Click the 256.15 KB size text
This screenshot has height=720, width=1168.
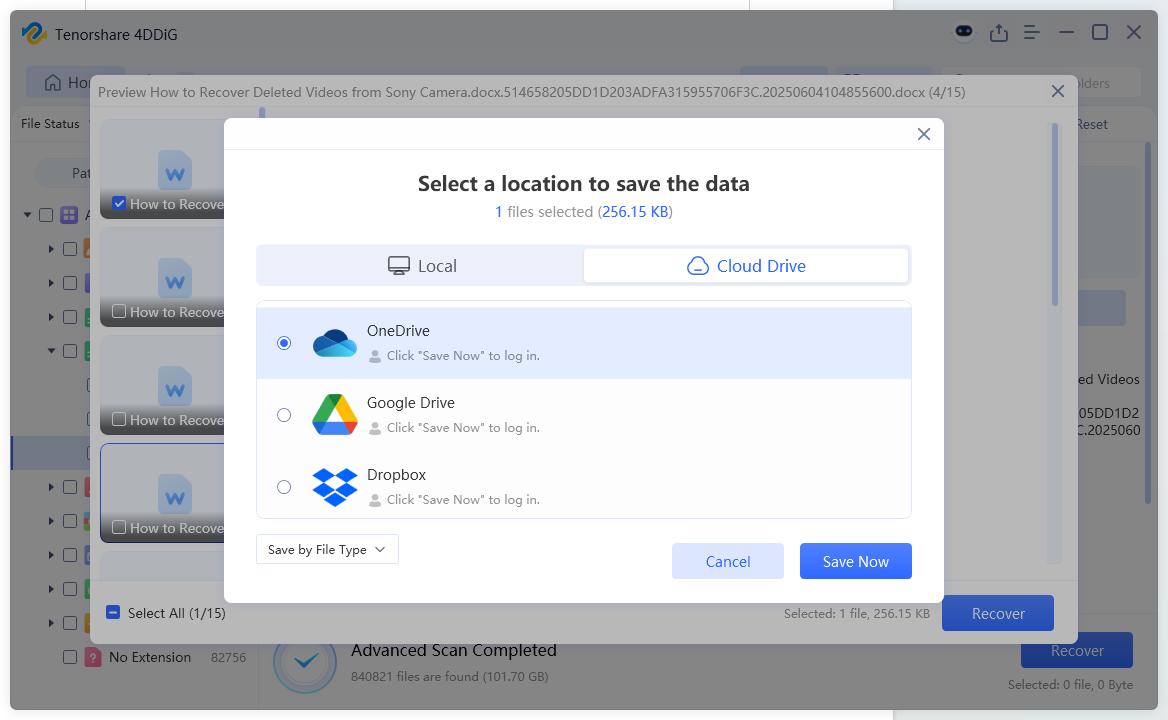(635, 212)
